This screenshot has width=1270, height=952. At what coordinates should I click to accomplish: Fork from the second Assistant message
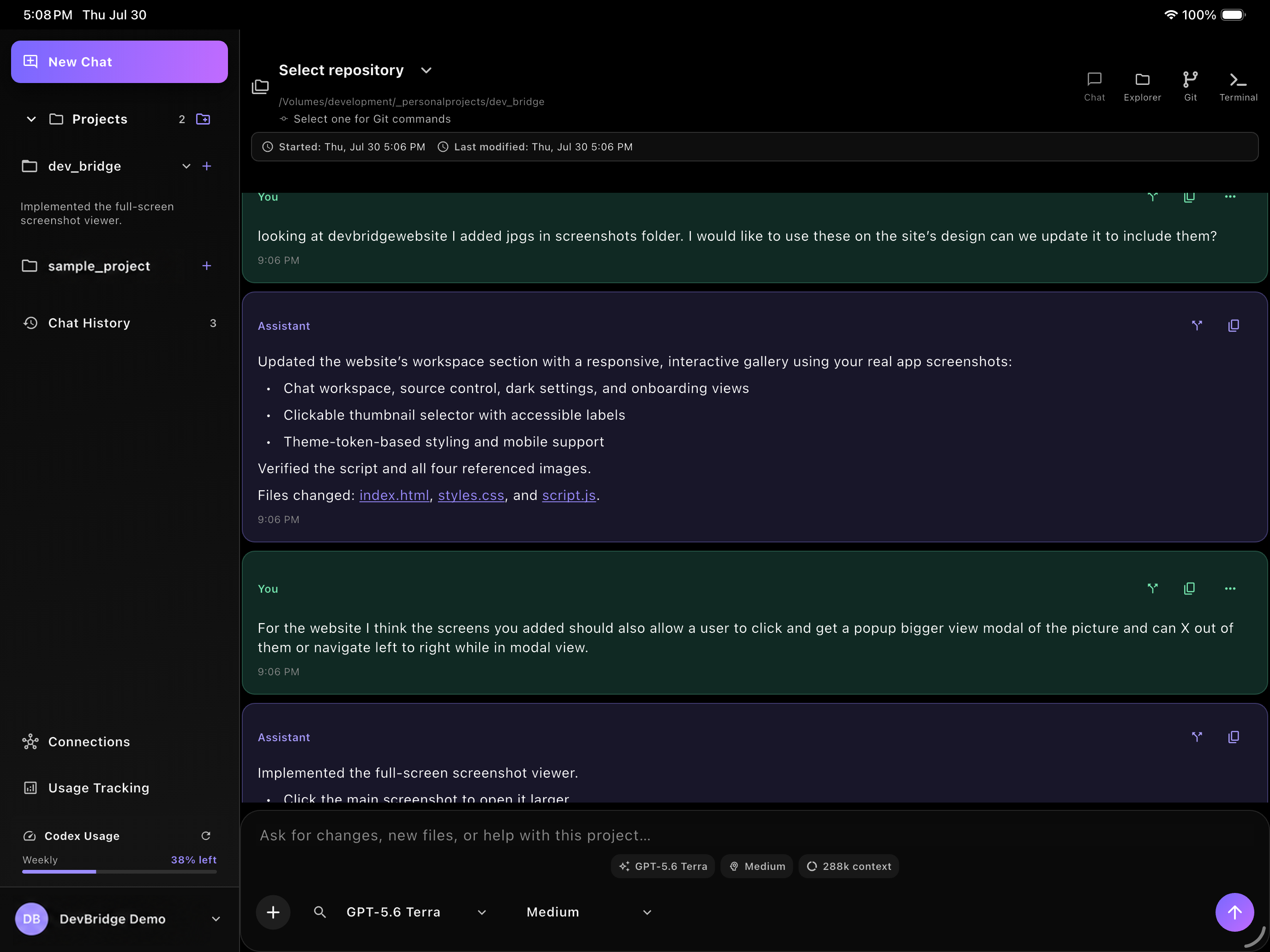point(1197,737)
